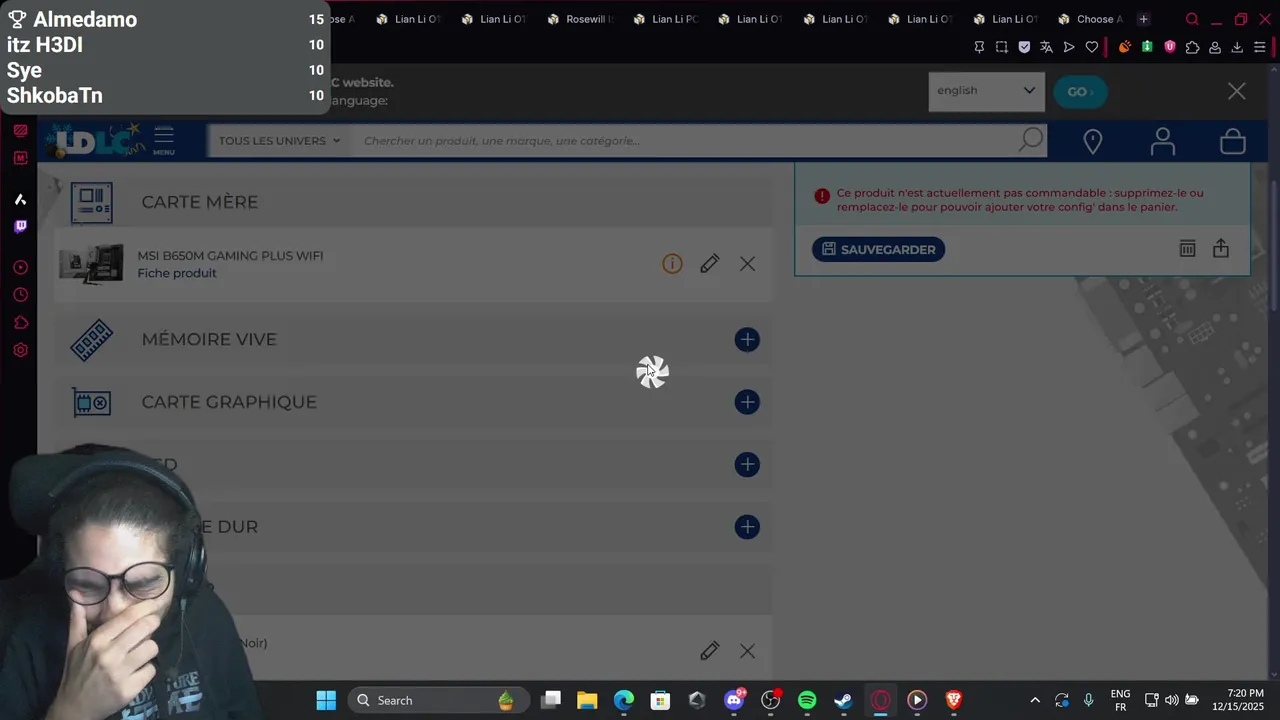The height and width of the screenshot is (720, 1280).
Task: Open sidebar player icon
Action: point(20,268)
